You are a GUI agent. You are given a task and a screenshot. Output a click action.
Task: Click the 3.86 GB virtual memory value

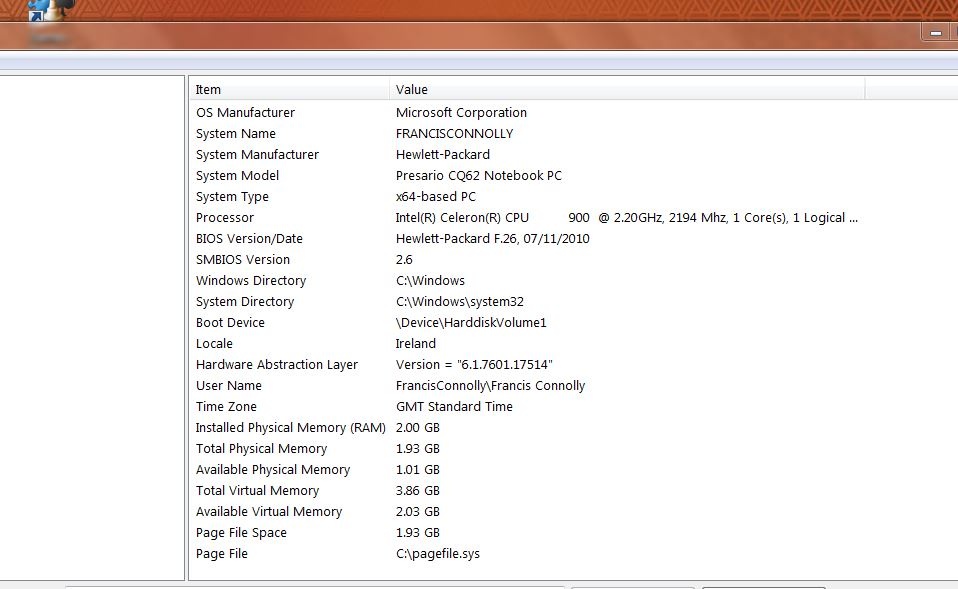pyautogui.click(x=418, y=491)
